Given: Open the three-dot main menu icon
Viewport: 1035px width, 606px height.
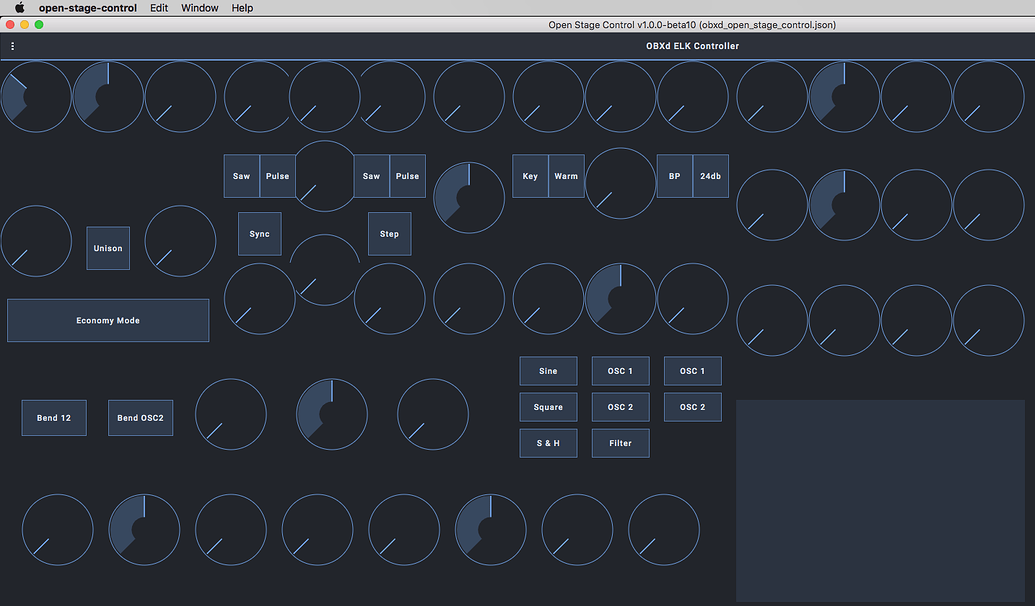Looking at the screenshot, I should coord(13,46).
